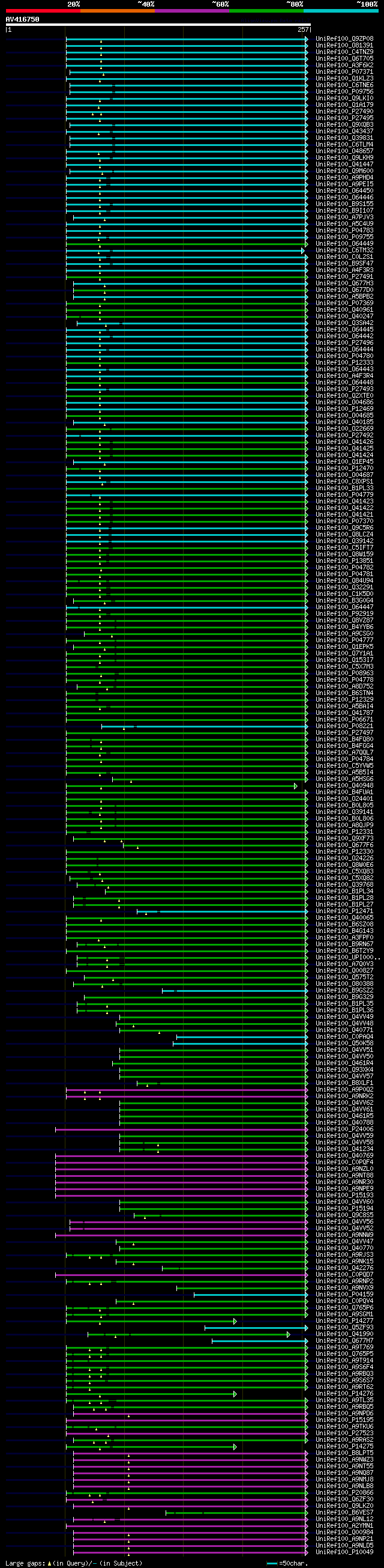Click label UniRef100_B4FQ80
Image resolution: width=384 pixels, height=1568 pixels.
point(344,740)
